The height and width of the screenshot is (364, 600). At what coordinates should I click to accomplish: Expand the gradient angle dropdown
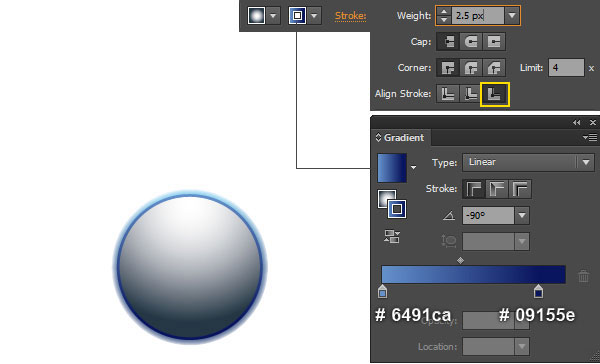click(x=522, y=215)
